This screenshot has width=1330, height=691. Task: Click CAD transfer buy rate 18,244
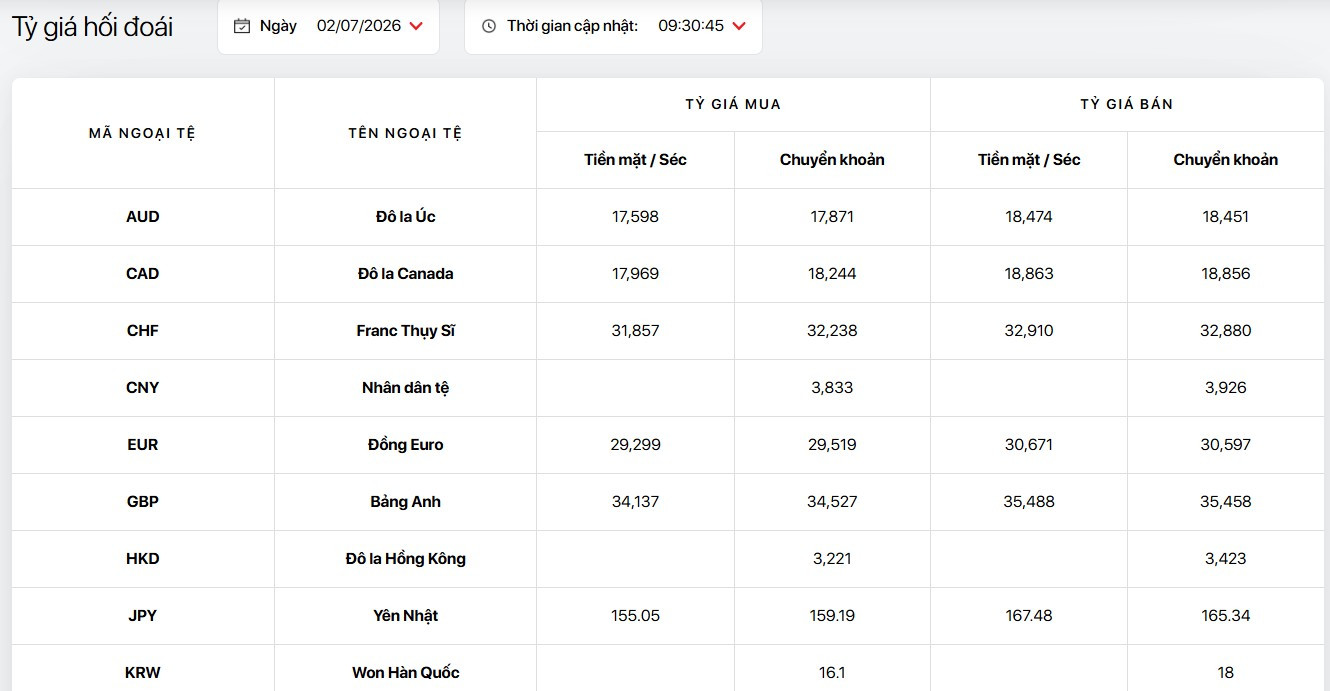click(x=832, y=274)
